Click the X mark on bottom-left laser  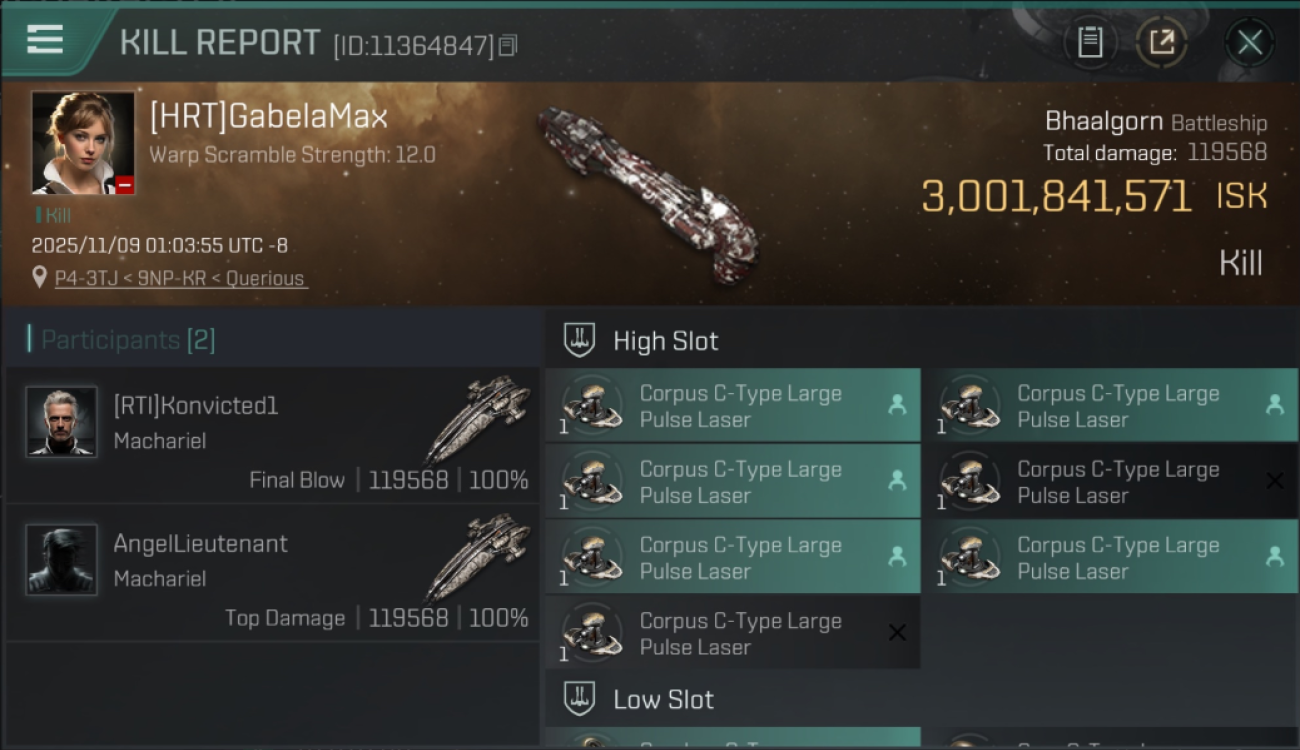[x=897, y=633]
